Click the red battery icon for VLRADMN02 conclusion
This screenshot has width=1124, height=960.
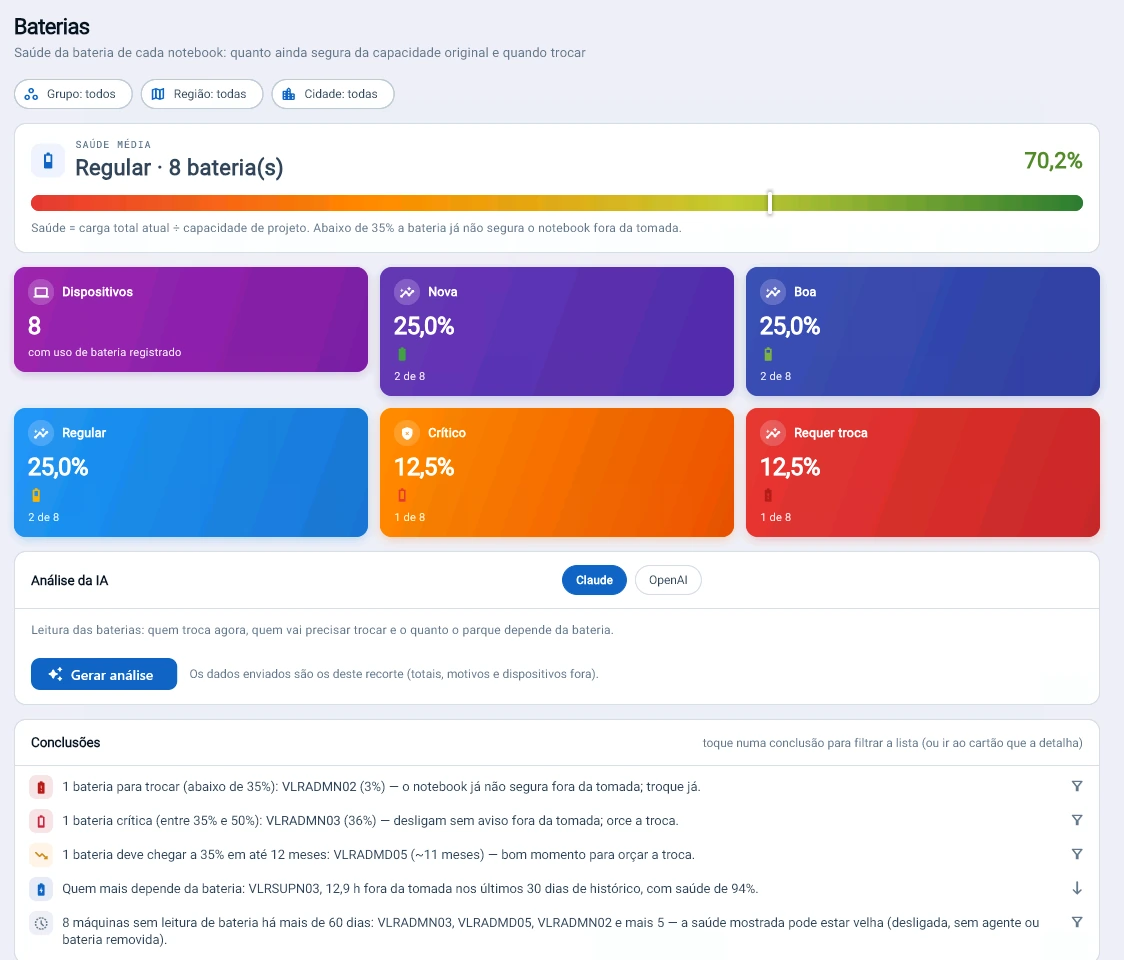41,786
